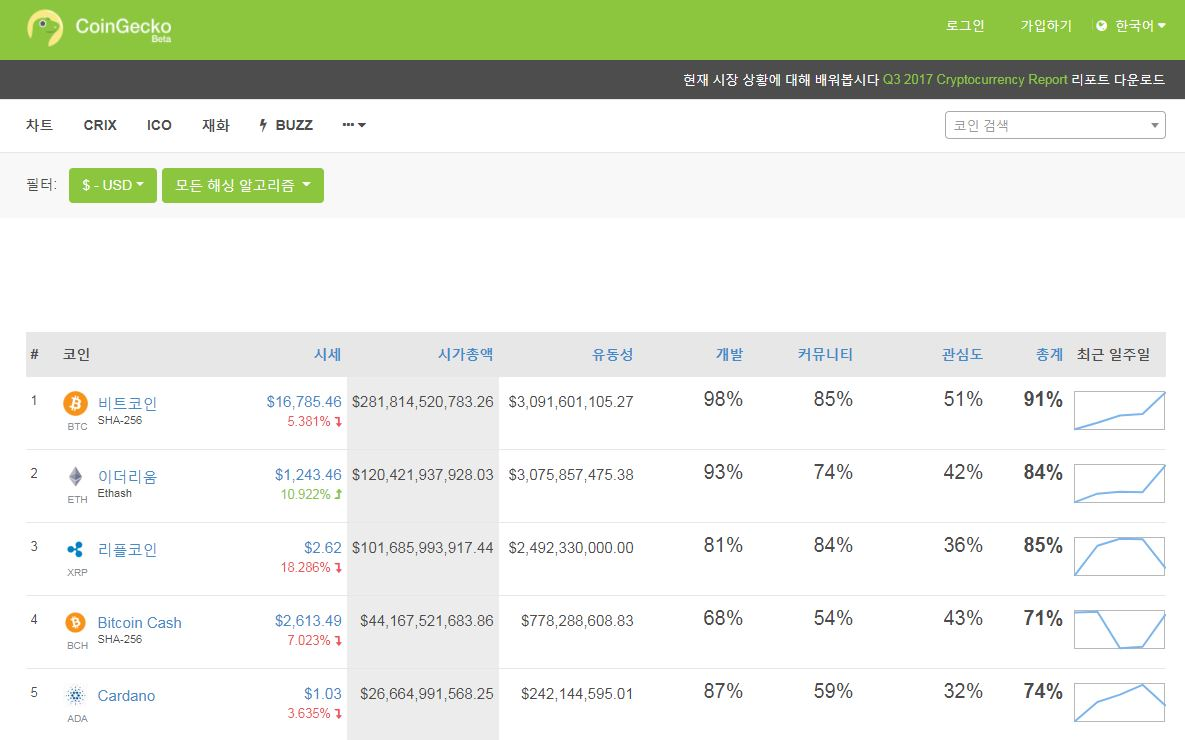Open the 재화 menu item

[215, 125]
